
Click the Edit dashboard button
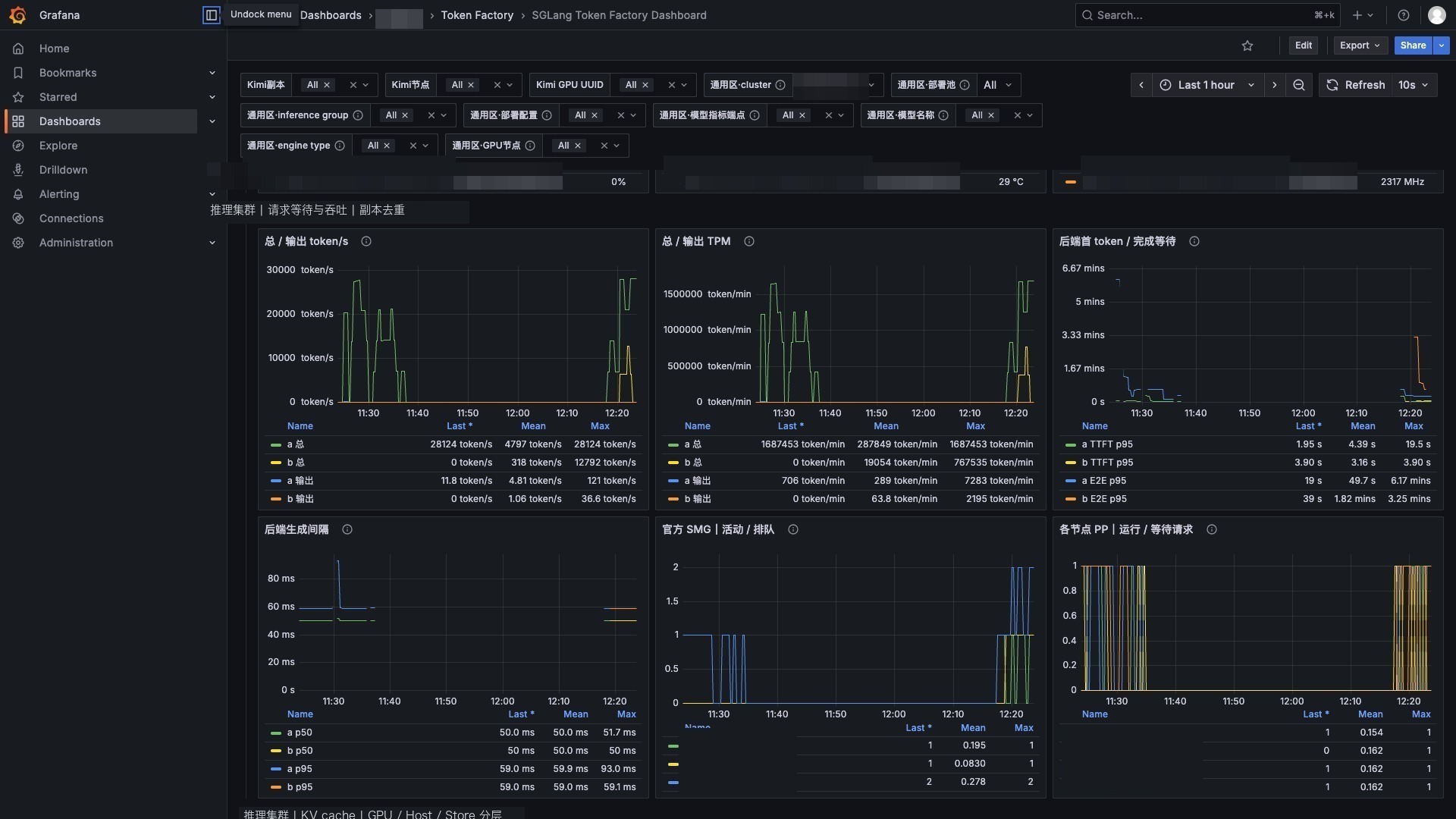pyautogui.click(x=1304, y=45)
